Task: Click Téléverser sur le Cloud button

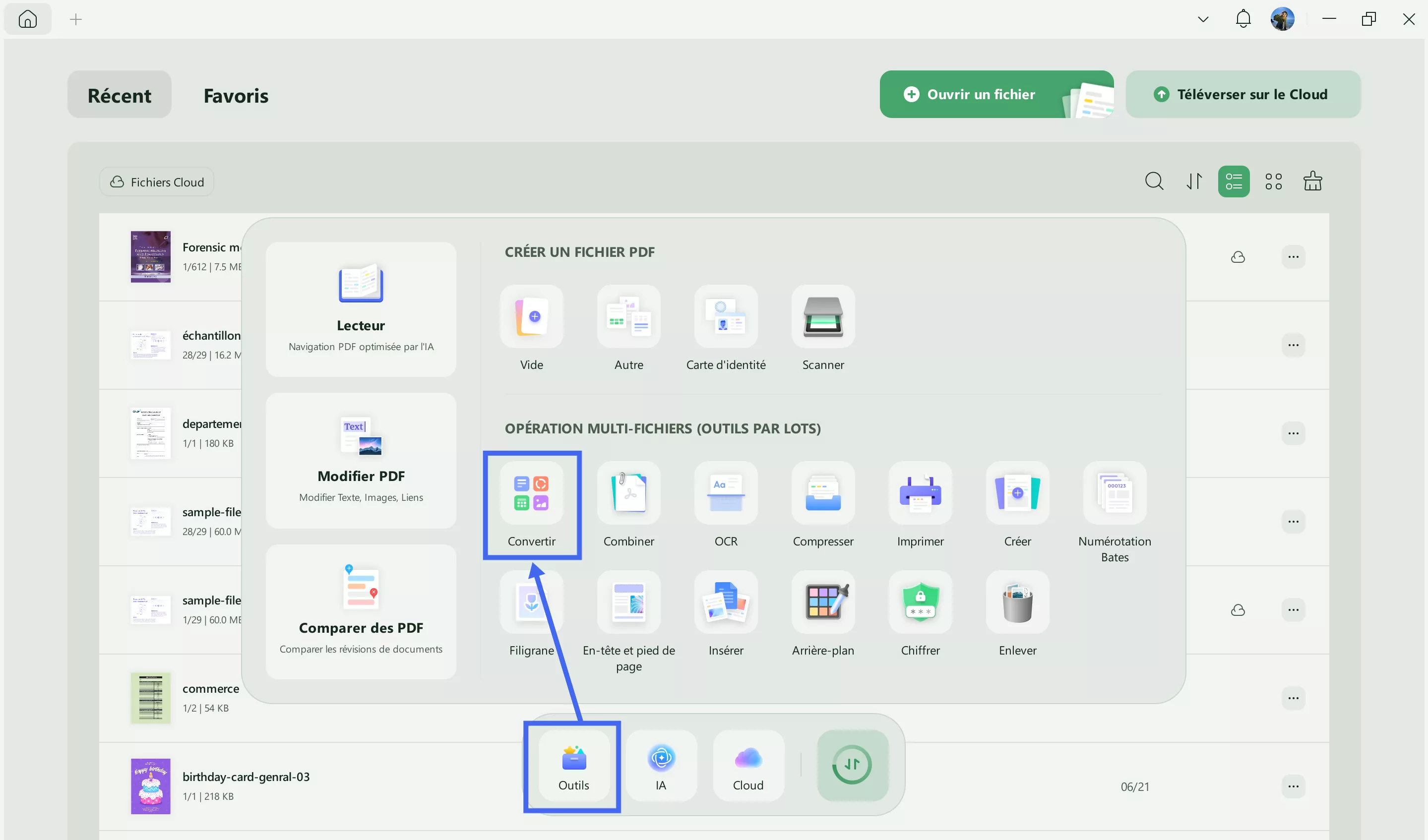Action: pos(1242,95)
